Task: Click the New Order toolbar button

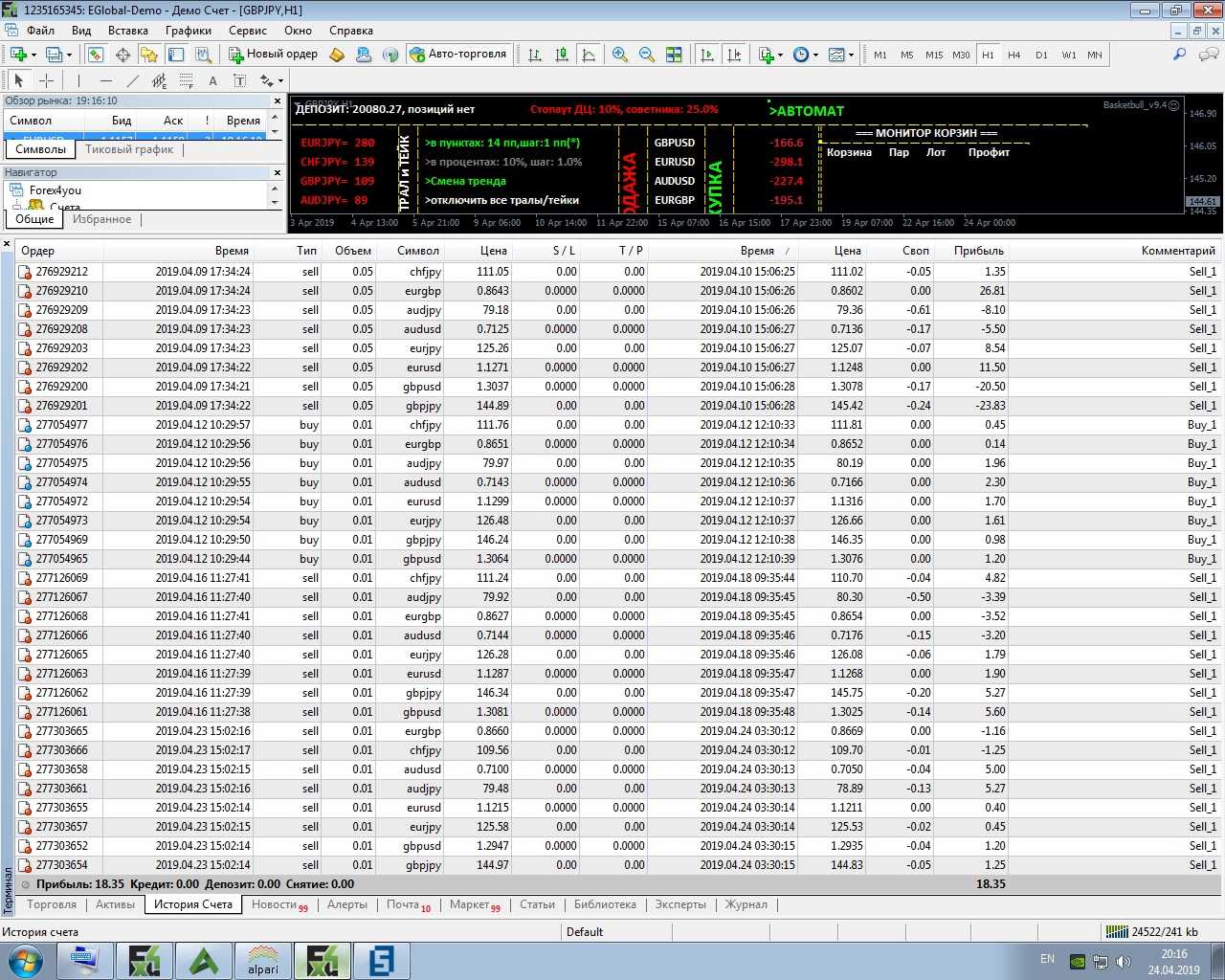Action: [272, 55]
